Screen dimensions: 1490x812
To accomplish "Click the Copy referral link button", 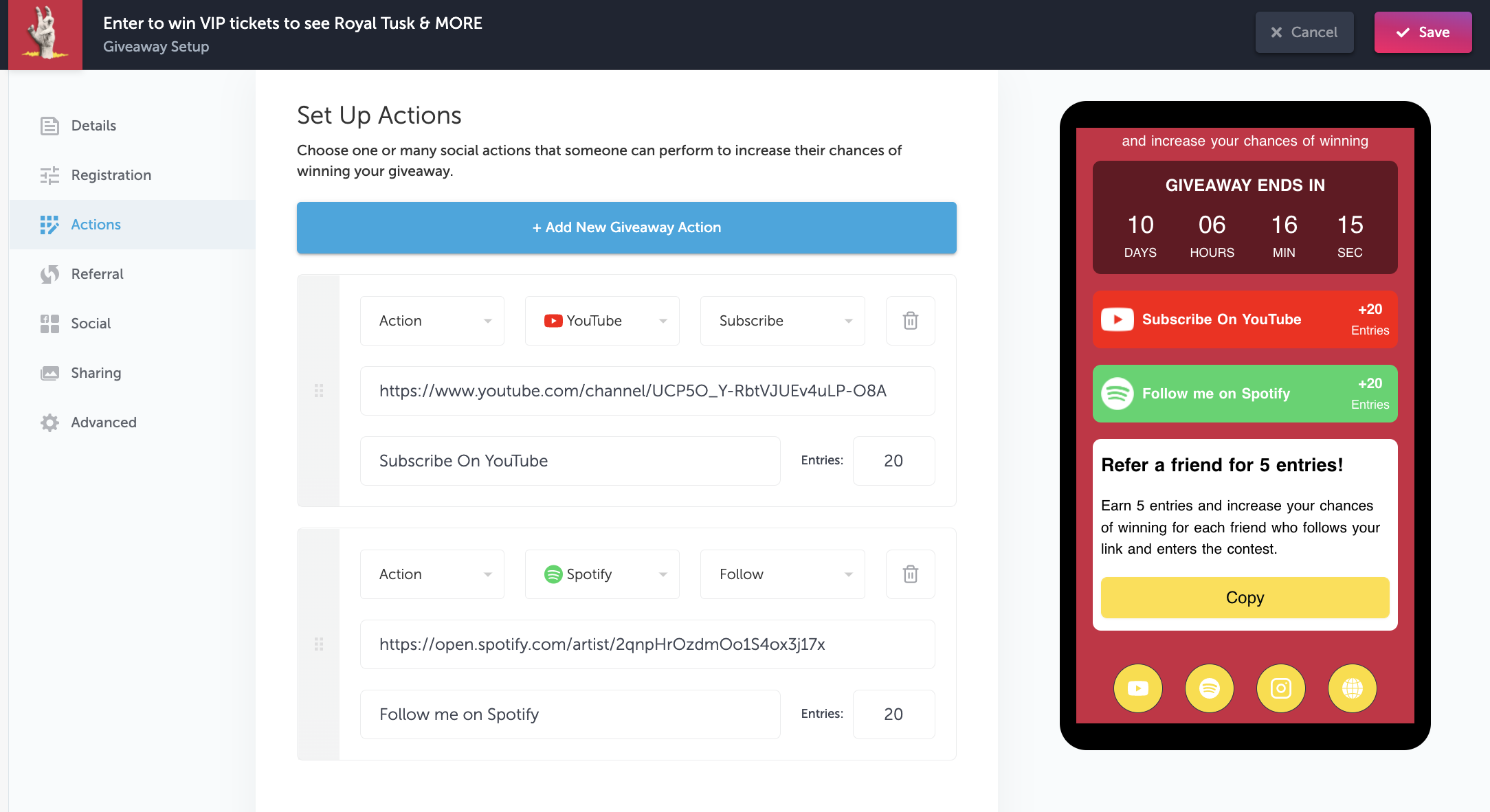I will pyautogui.click(x=1245, y=597).
